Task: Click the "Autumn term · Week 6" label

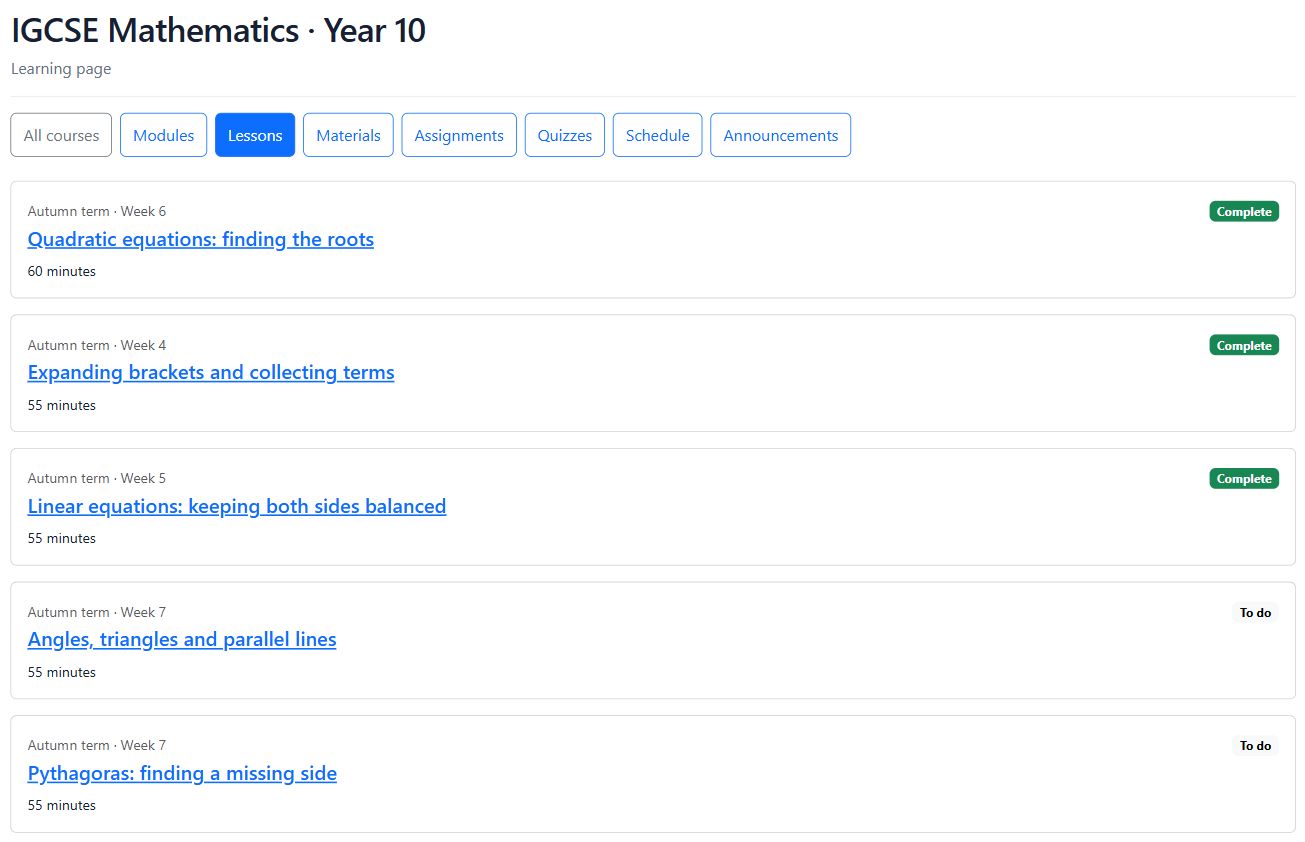Action: pos(97,211)
